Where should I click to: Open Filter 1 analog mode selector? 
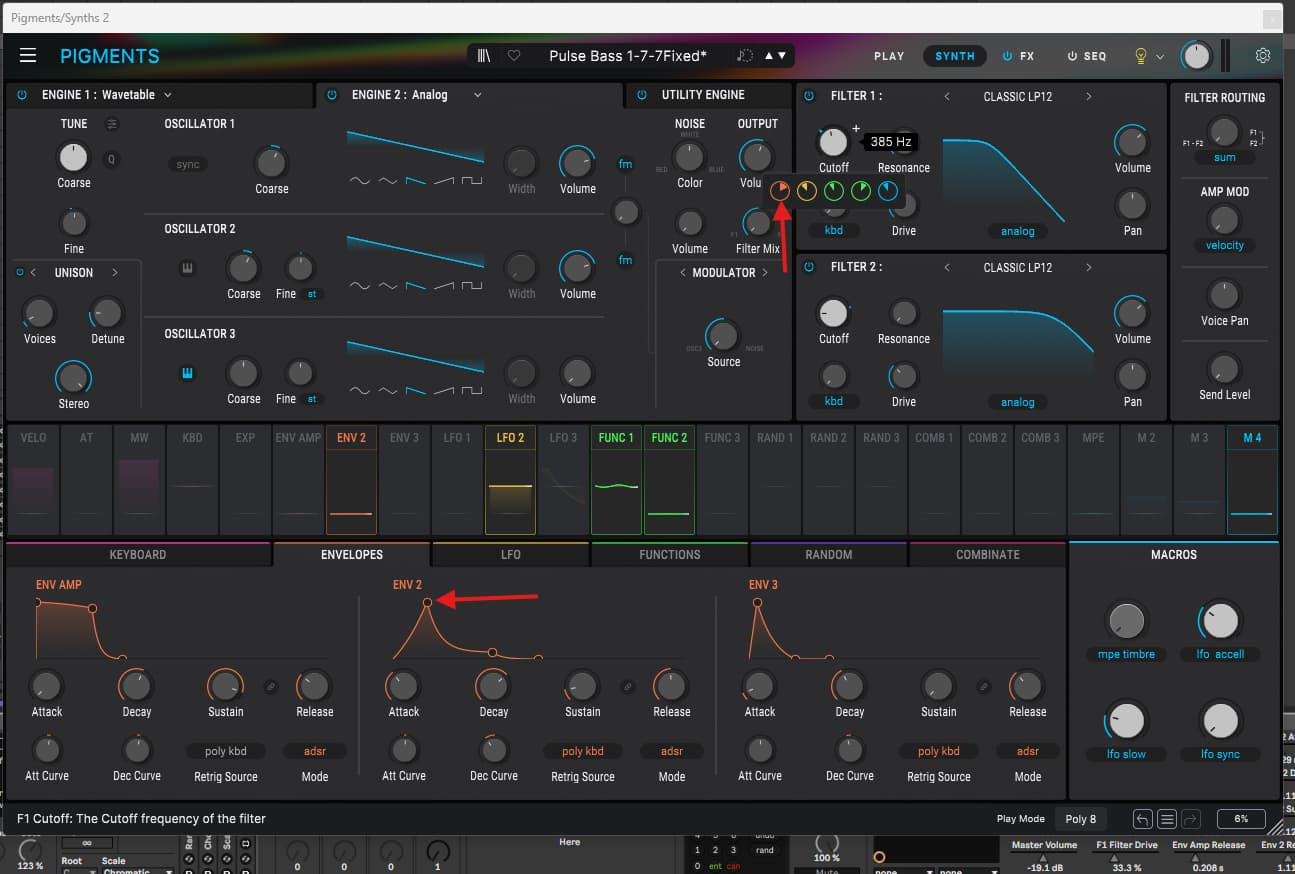point(1018,231)
